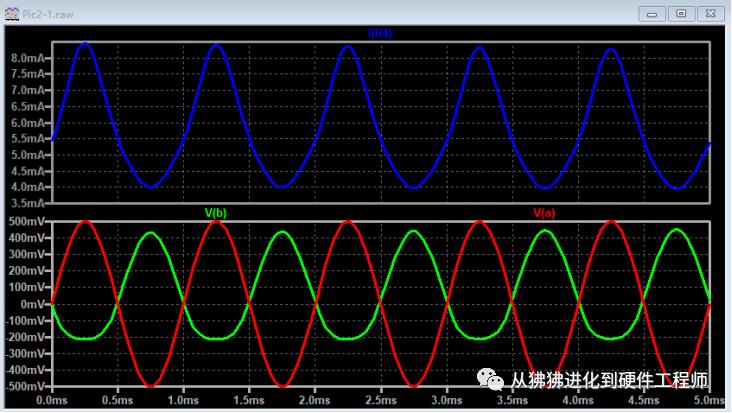Click the Pic2-1.raw window title text
The height and width of the screenshot is (413, 732).
pyautogui.click(x=48, y=14)
